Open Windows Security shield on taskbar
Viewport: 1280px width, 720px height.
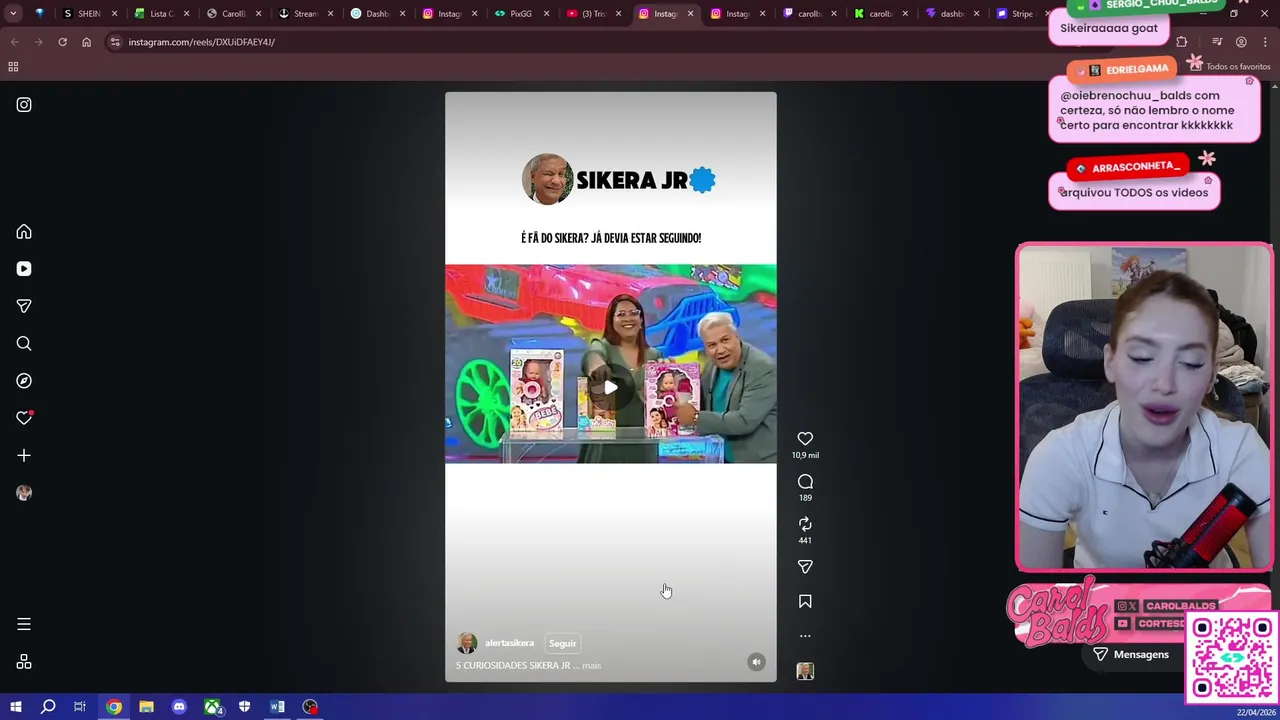pos(244,707)
